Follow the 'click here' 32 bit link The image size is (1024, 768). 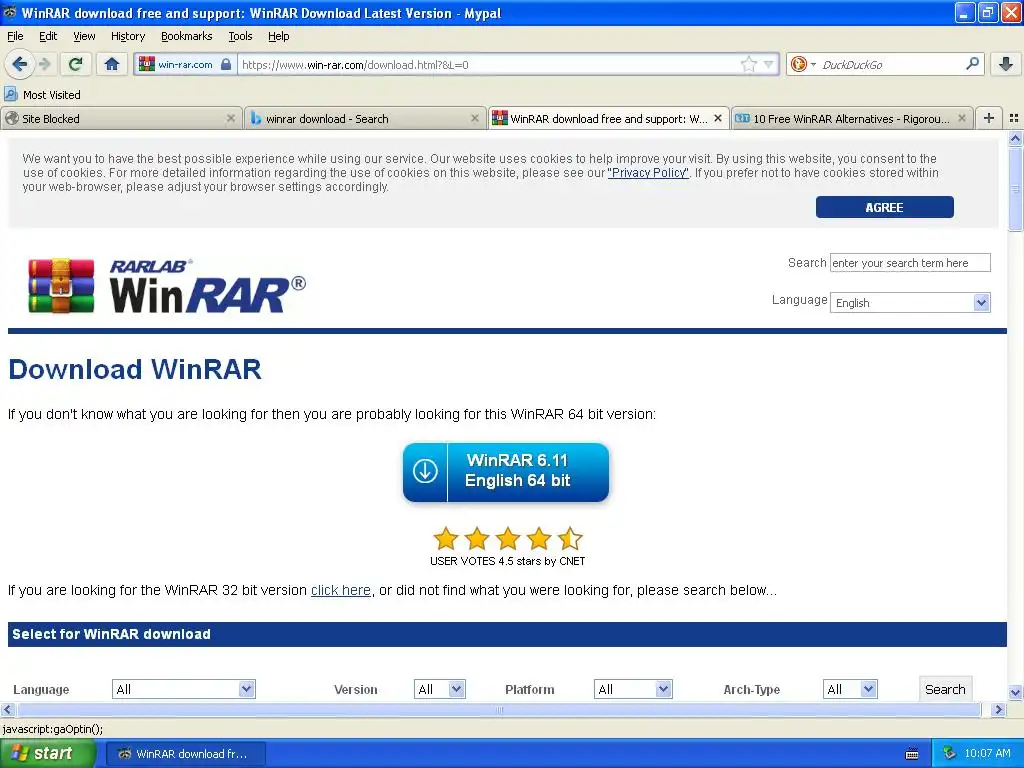point(341,590)
